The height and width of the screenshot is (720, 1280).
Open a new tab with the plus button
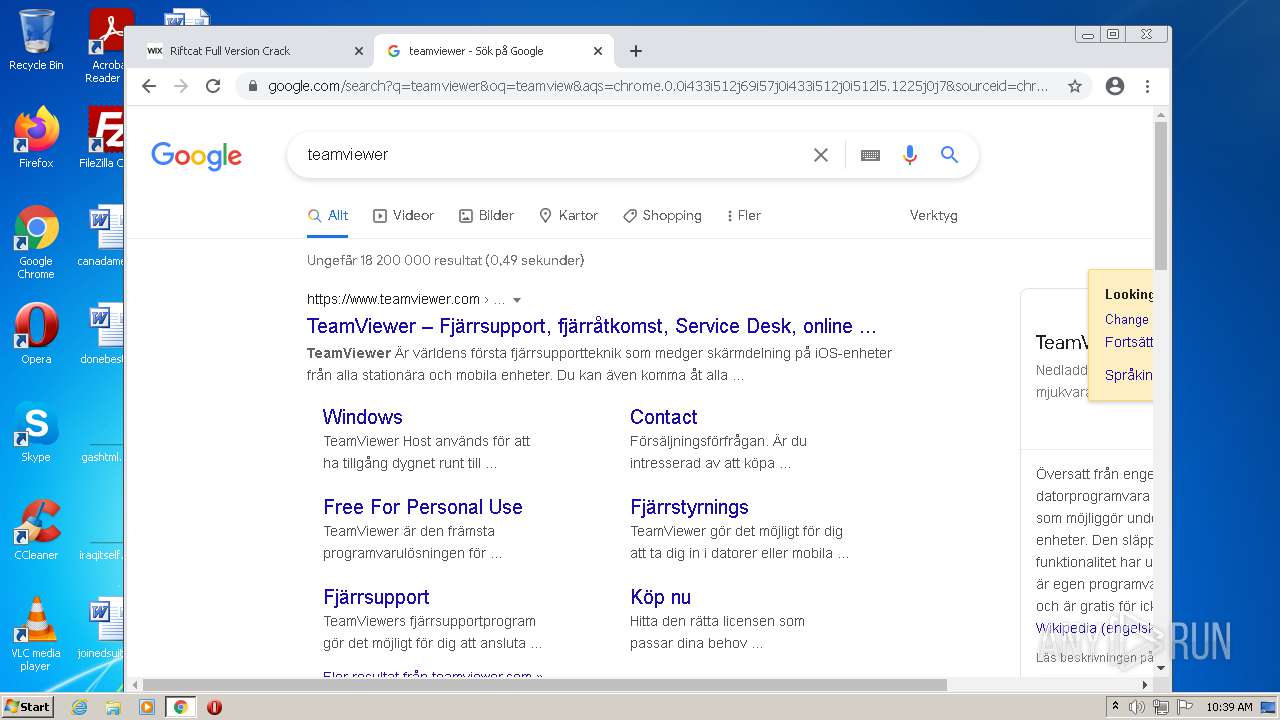pos(636,51)
